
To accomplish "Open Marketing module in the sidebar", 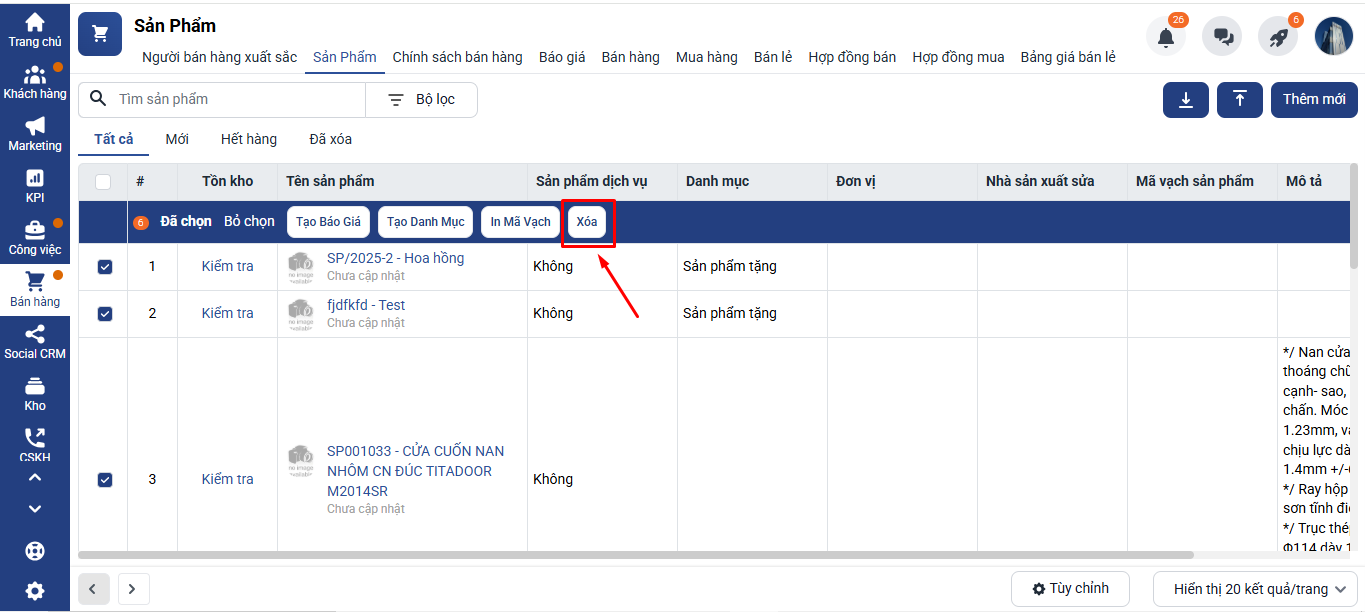I will (x=35, y=134).
